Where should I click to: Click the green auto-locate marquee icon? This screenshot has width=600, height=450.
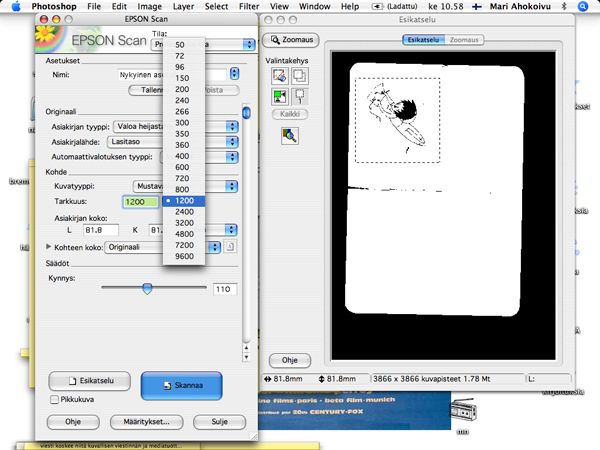[280, 96]
